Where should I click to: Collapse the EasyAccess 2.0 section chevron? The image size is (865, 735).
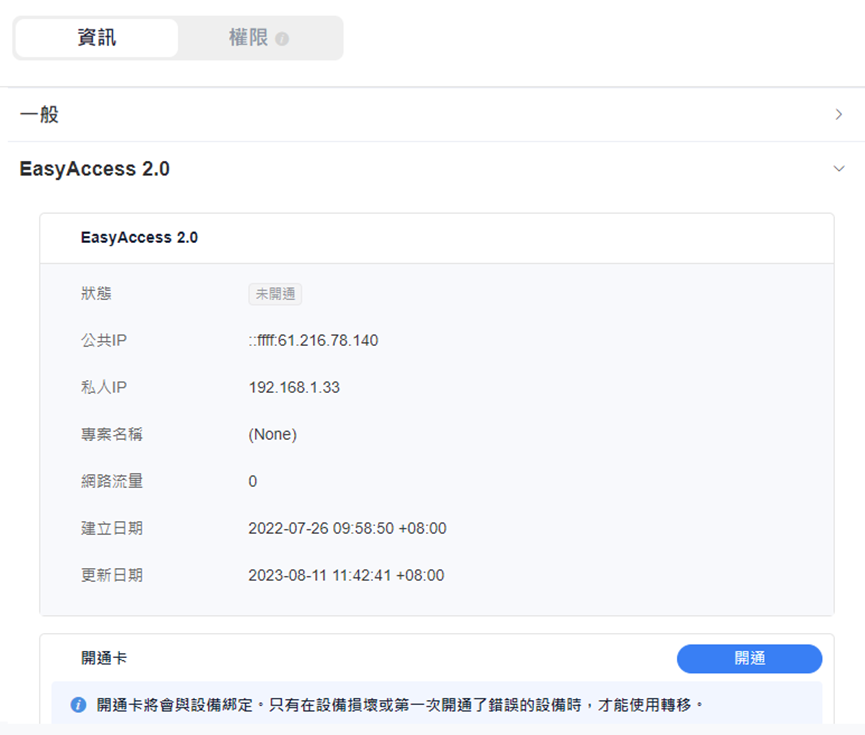click(839, 168)
